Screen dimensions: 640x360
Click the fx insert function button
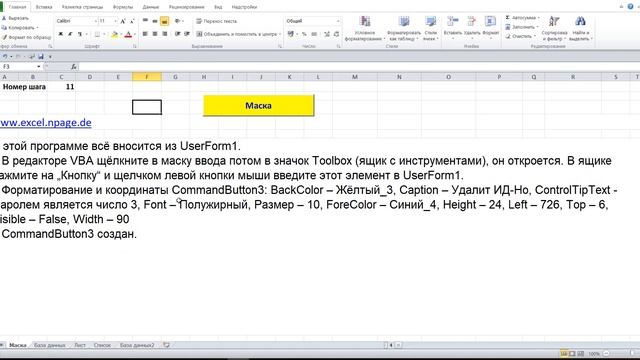click(x=73, y=67)
